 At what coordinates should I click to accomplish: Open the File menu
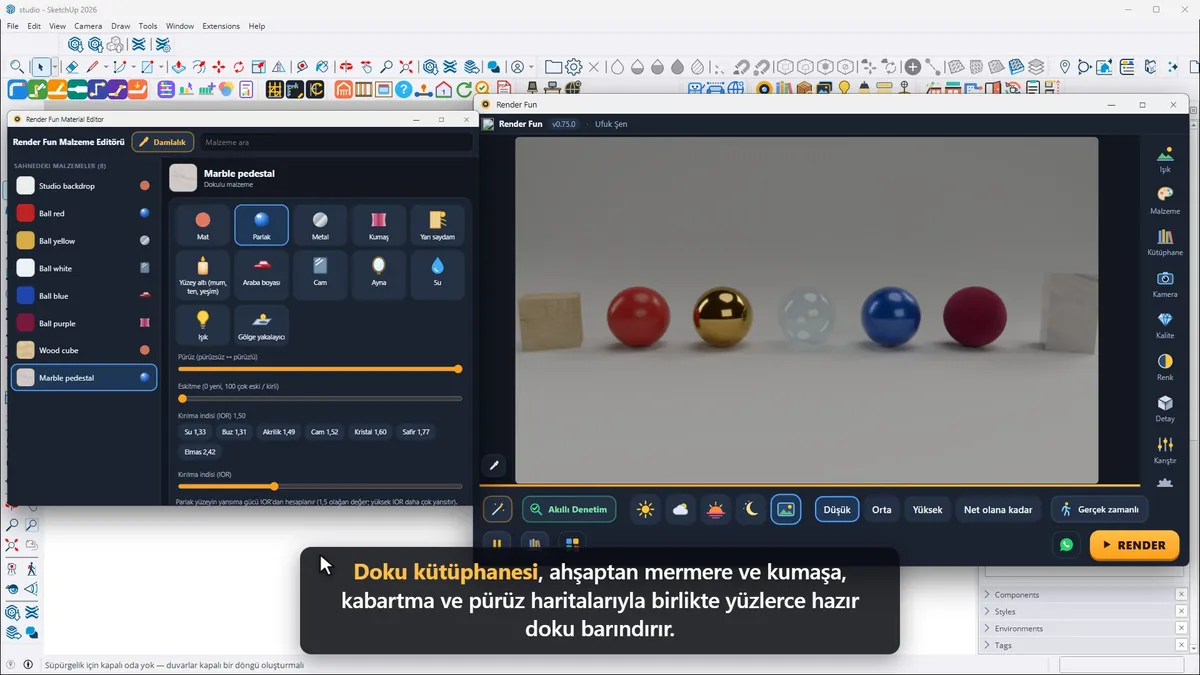coord(13,26)
